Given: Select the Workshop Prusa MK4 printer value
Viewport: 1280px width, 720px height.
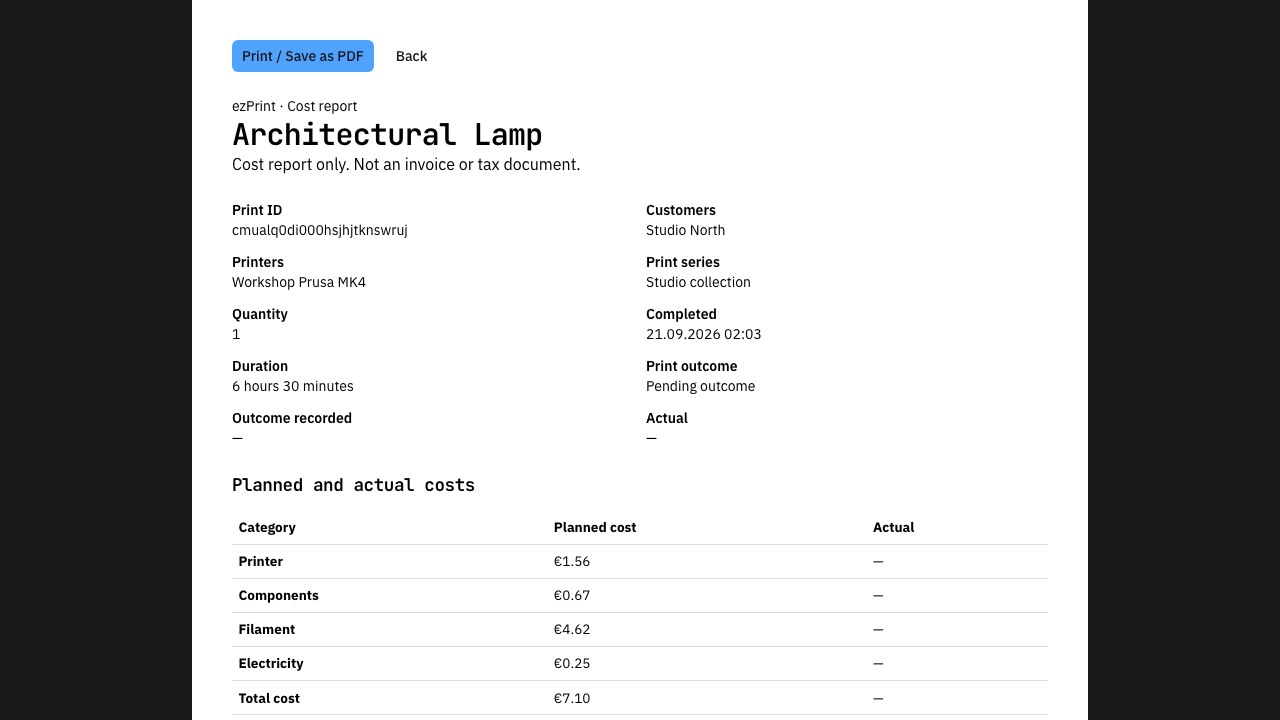Looking at the screenshot, I should tap(299, 282).
